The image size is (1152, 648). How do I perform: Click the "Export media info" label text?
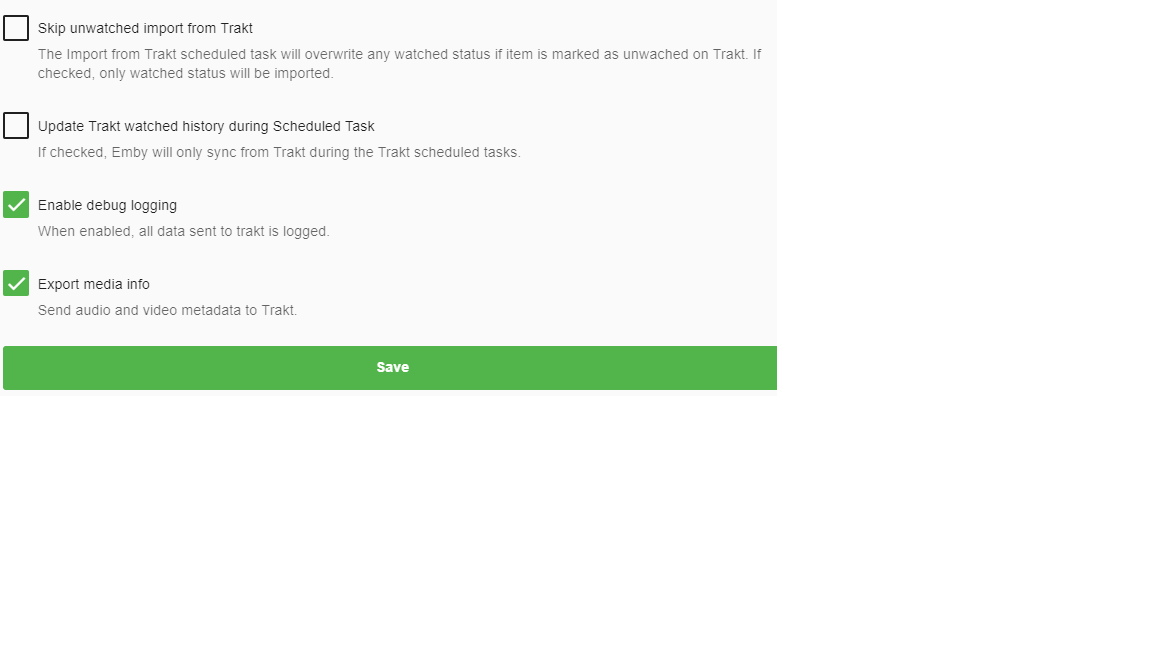tap(94, 284)
